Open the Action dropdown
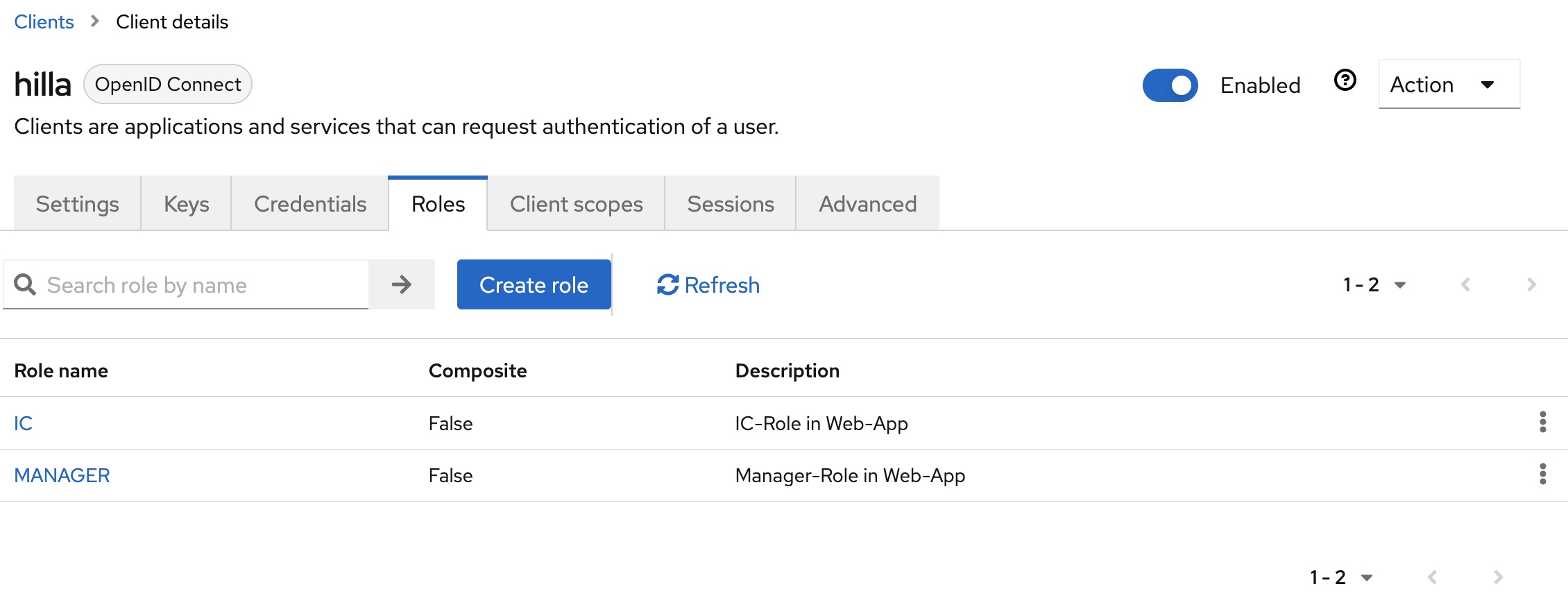The height and width of the screenshot is (598, 1568). (x=1449, y=85)
